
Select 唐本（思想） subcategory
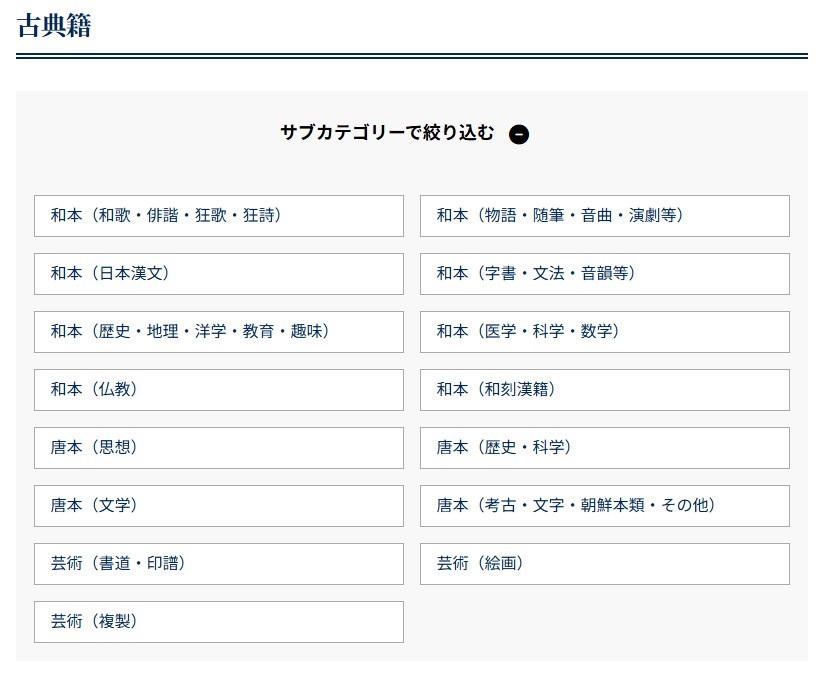[218, 448]
